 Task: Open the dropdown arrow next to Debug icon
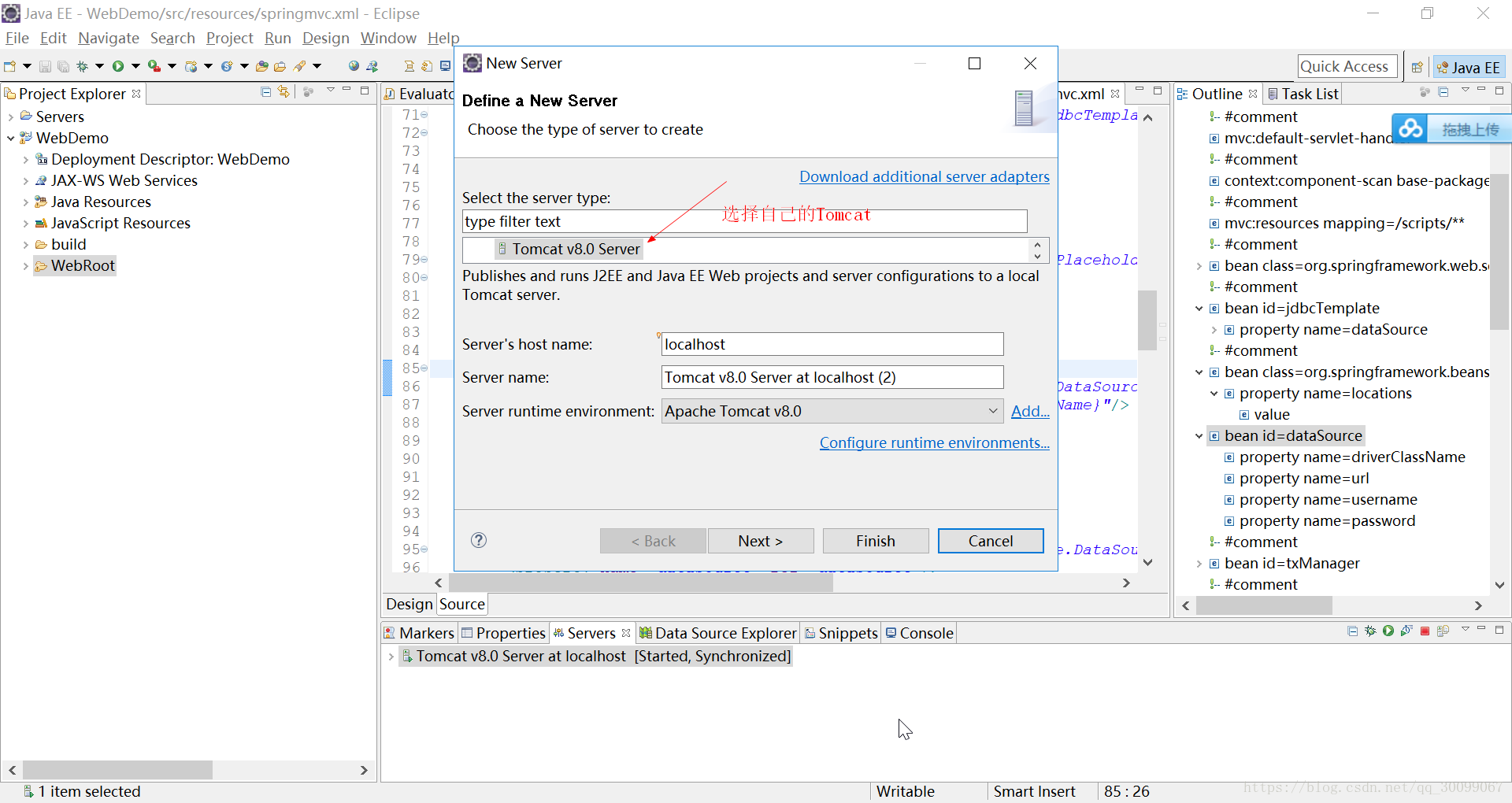click(x=99, y=66)
